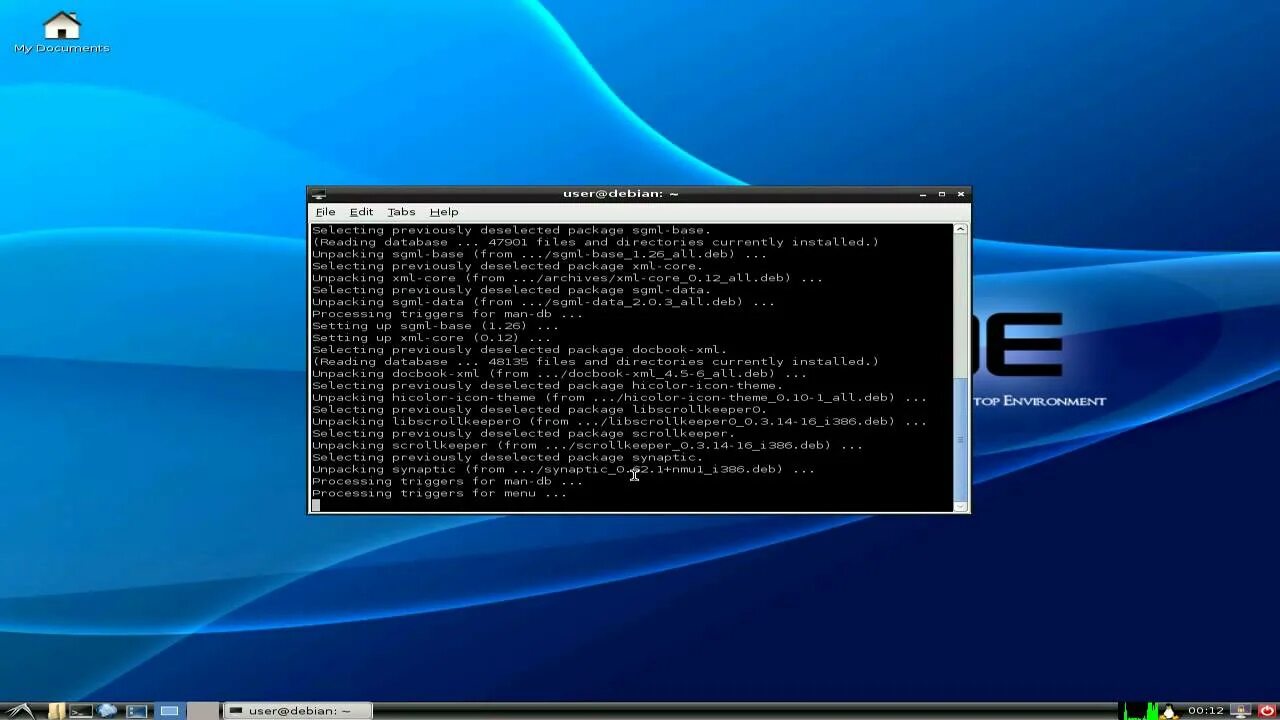Open the web browser panel launcher

coord(107,711)
